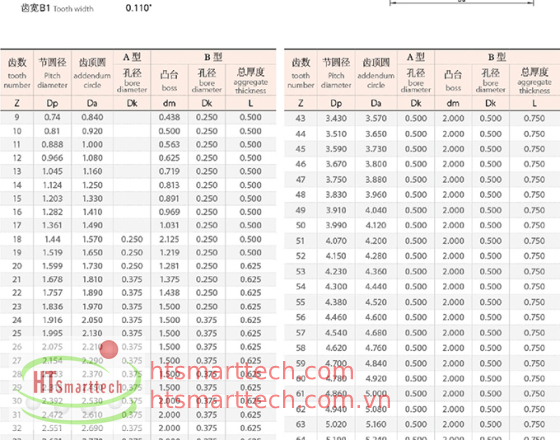
Task: Click addendum circle value 3.880
Action: pyautogui.click(x=376, y=179)
